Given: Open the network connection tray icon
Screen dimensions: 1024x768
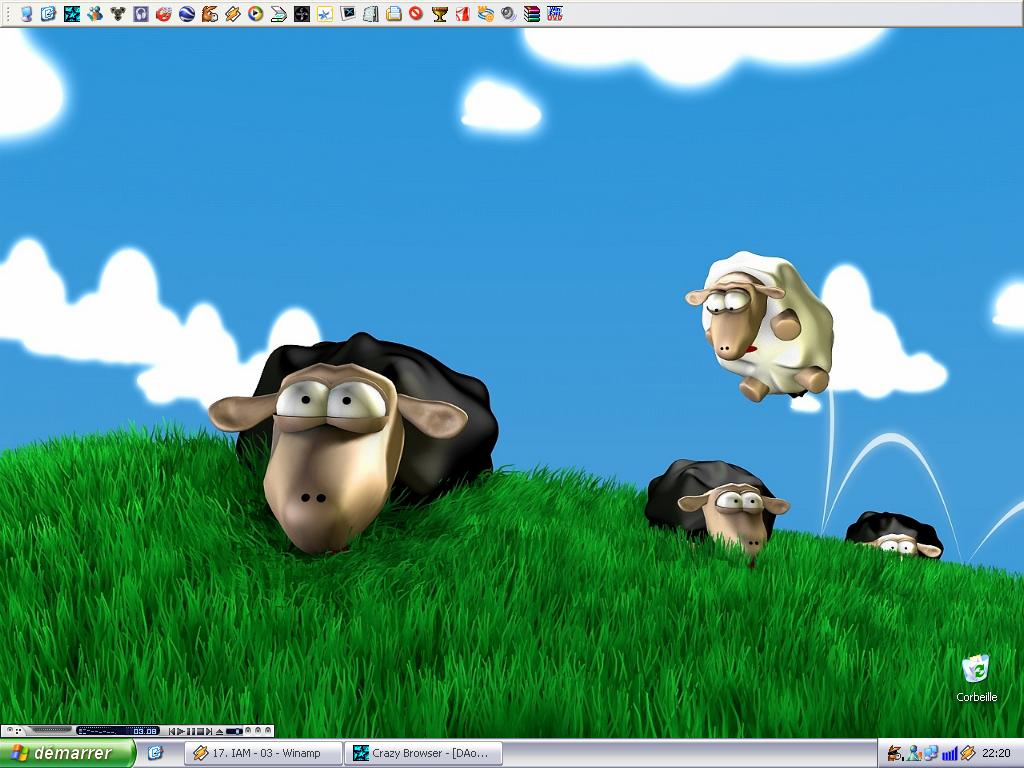Looking at the screenshot, I should coord(931,753).
